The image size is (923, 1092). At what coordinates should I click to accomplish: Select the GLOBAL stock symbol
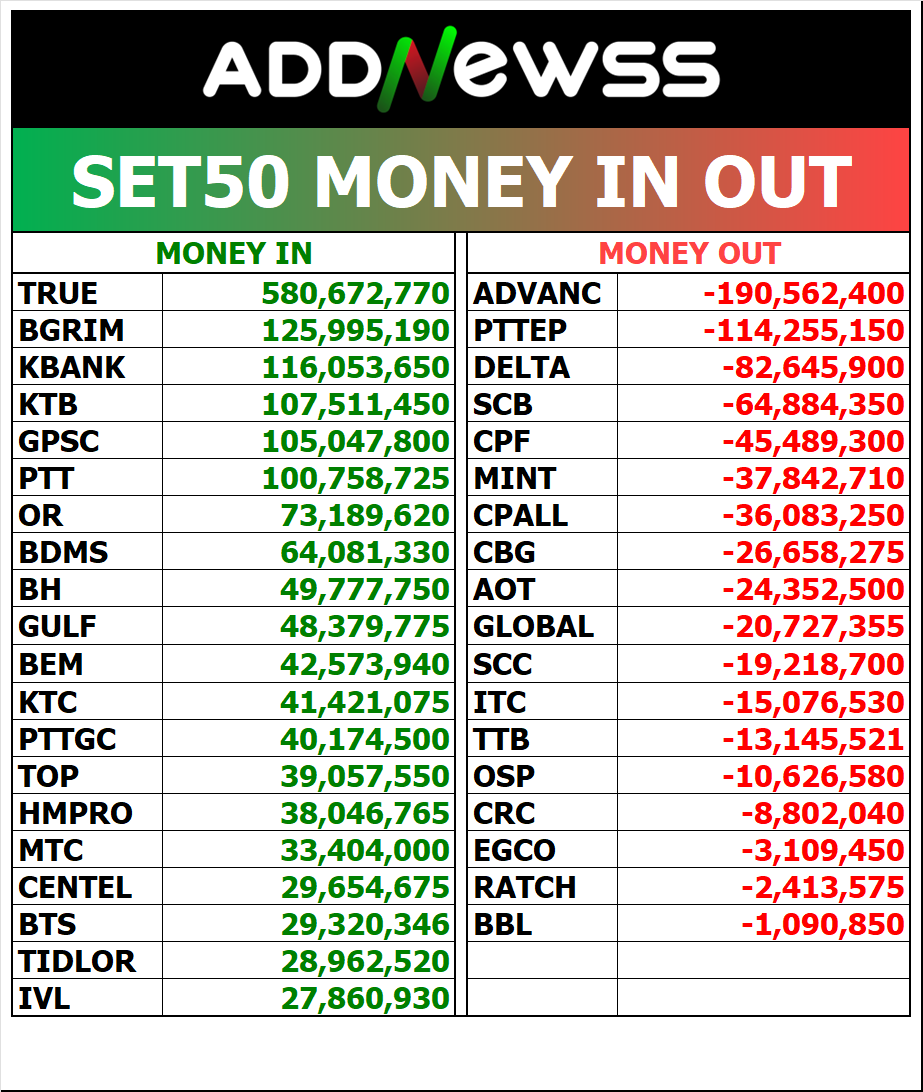pos(533,627)
